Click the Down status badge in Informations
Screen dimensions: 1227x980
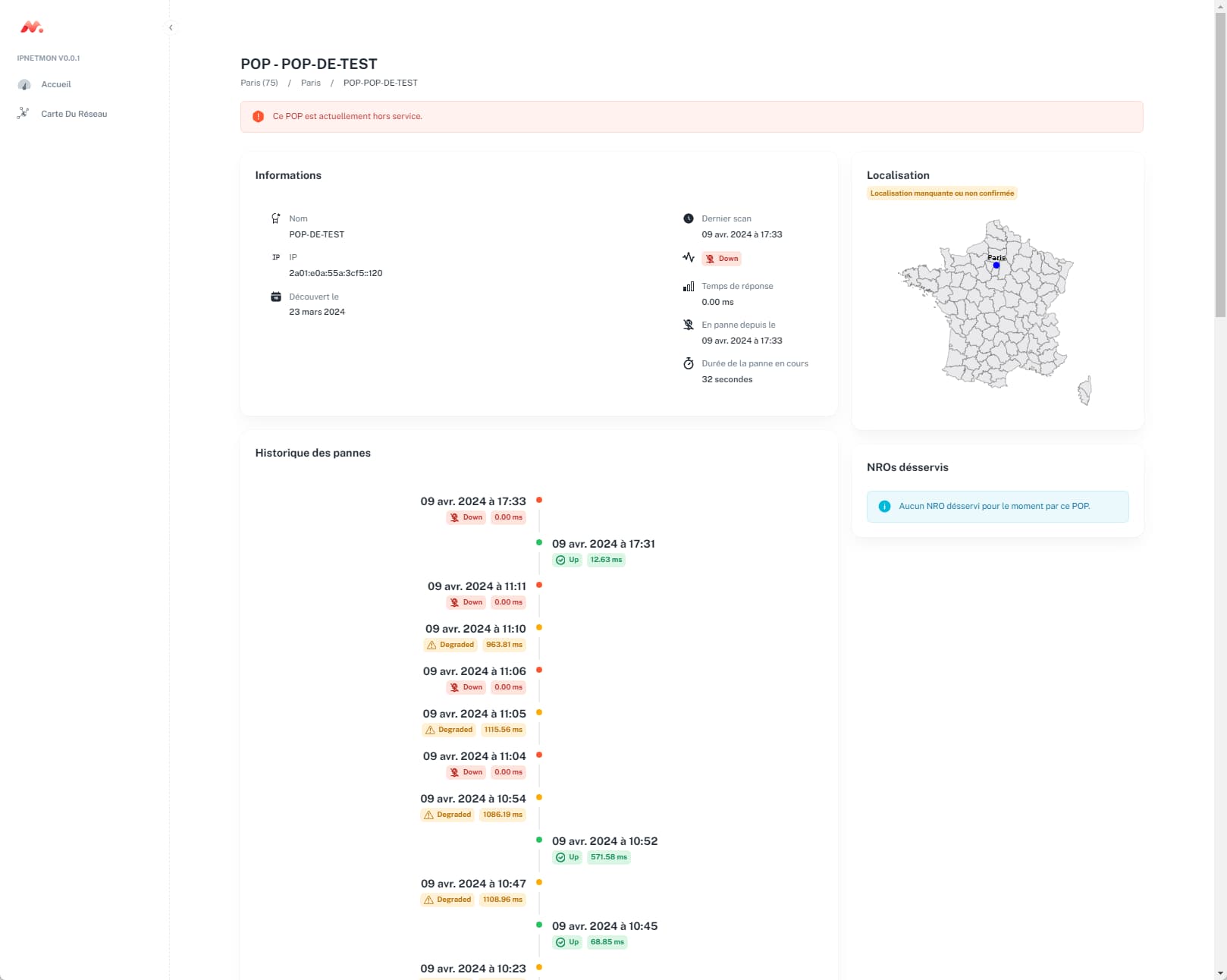(x=722, y=259)
